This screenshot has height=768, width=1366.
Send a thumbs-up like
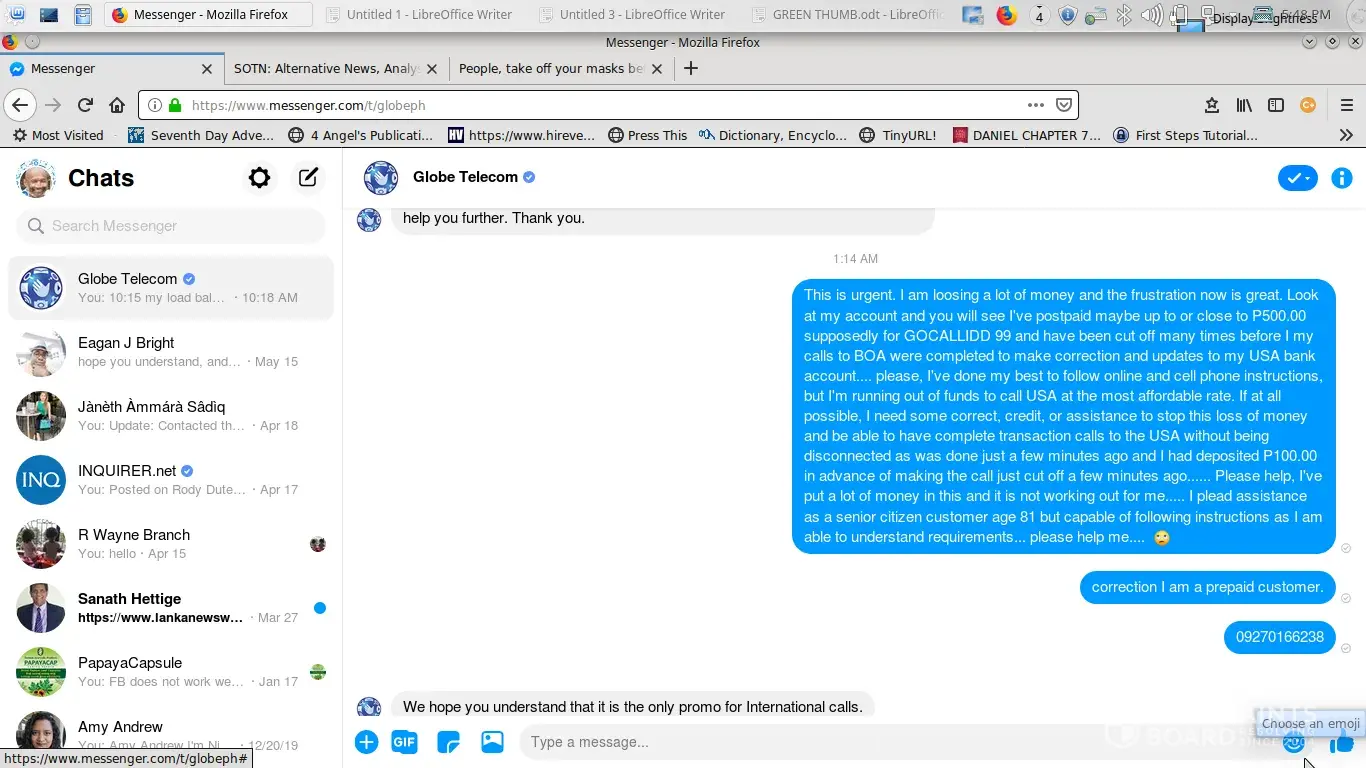1341,743
